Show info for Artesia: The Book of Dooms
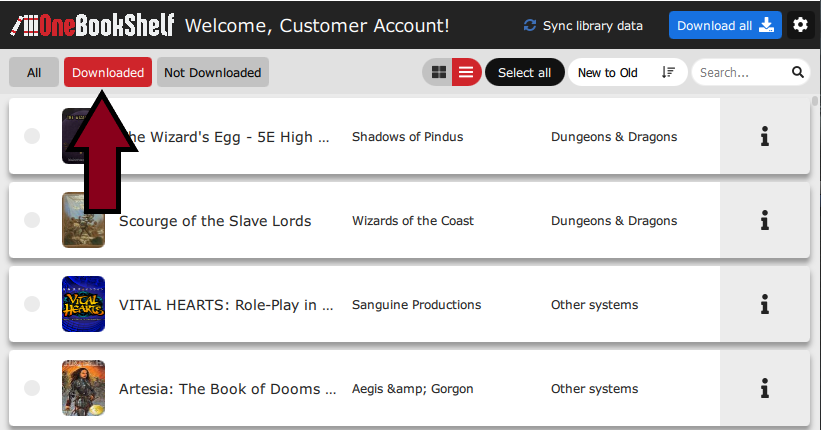This screenshot has height=430, width=821. [x=764, y=389]
